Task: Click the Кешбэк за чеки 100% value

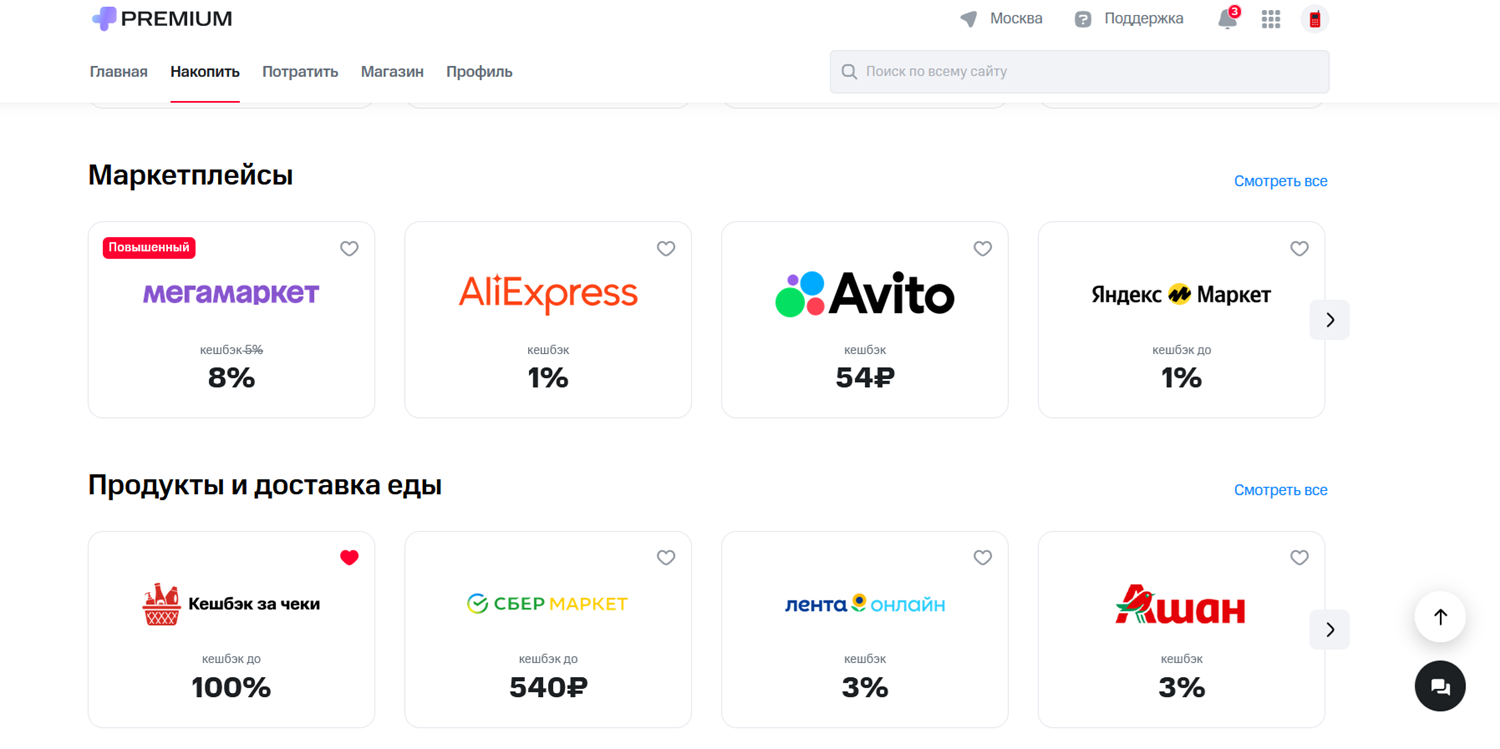Action: pyautogui.click(x=231, y=688)
